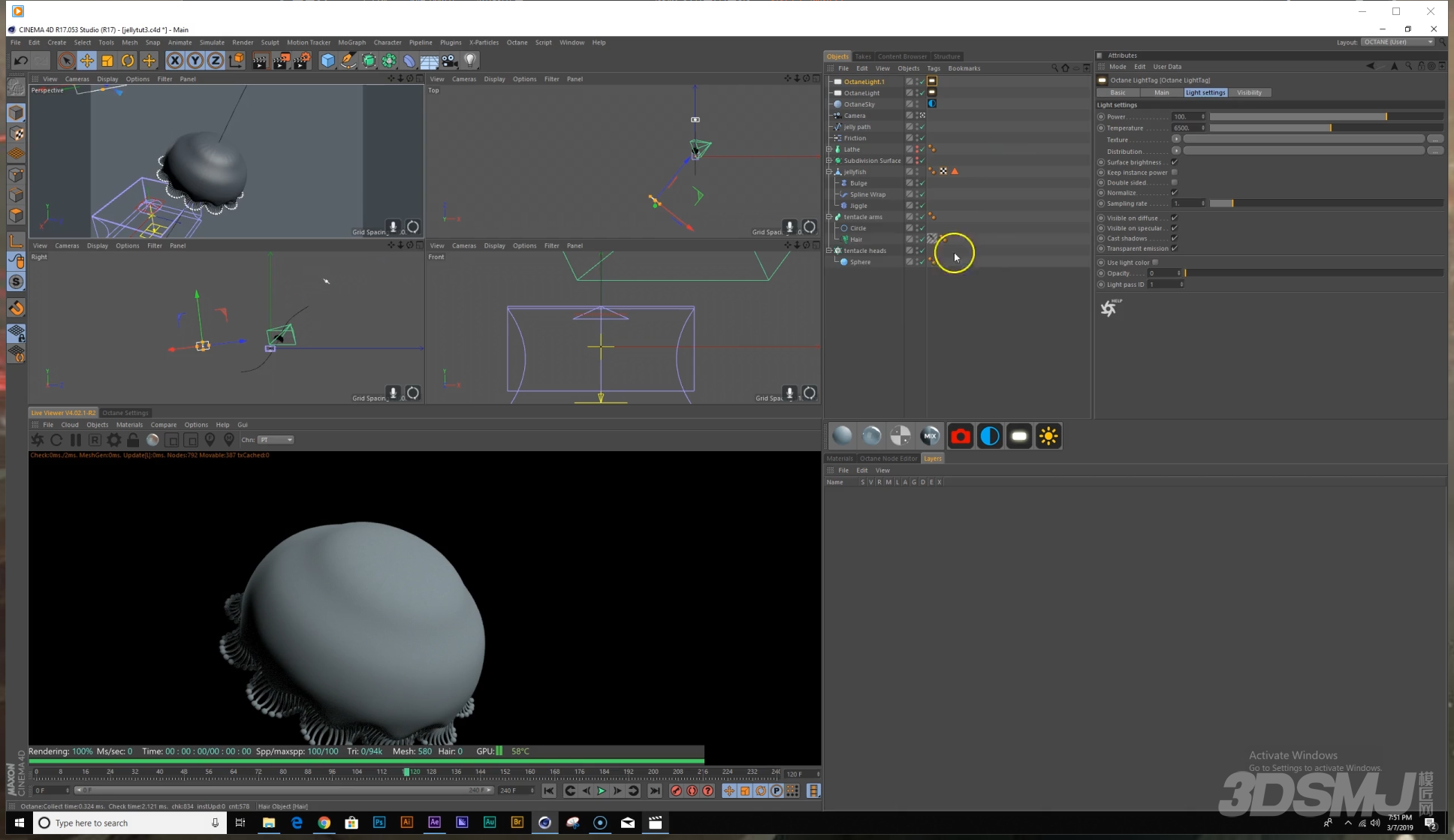Click the Basic attribute tab
This screenshot has width=1454, height=840.
[1118, 92]
